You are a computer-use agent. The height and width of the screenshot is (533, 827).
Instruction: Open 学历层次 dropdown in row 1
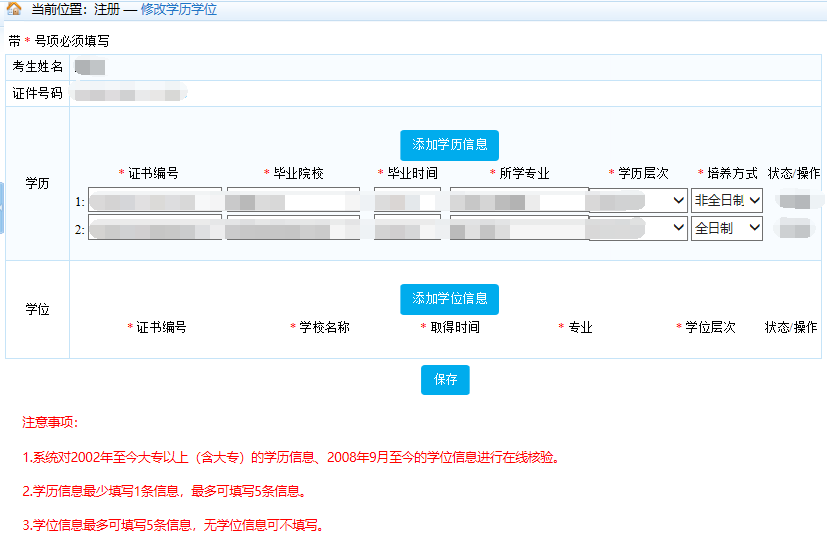(x=638, y=200)
